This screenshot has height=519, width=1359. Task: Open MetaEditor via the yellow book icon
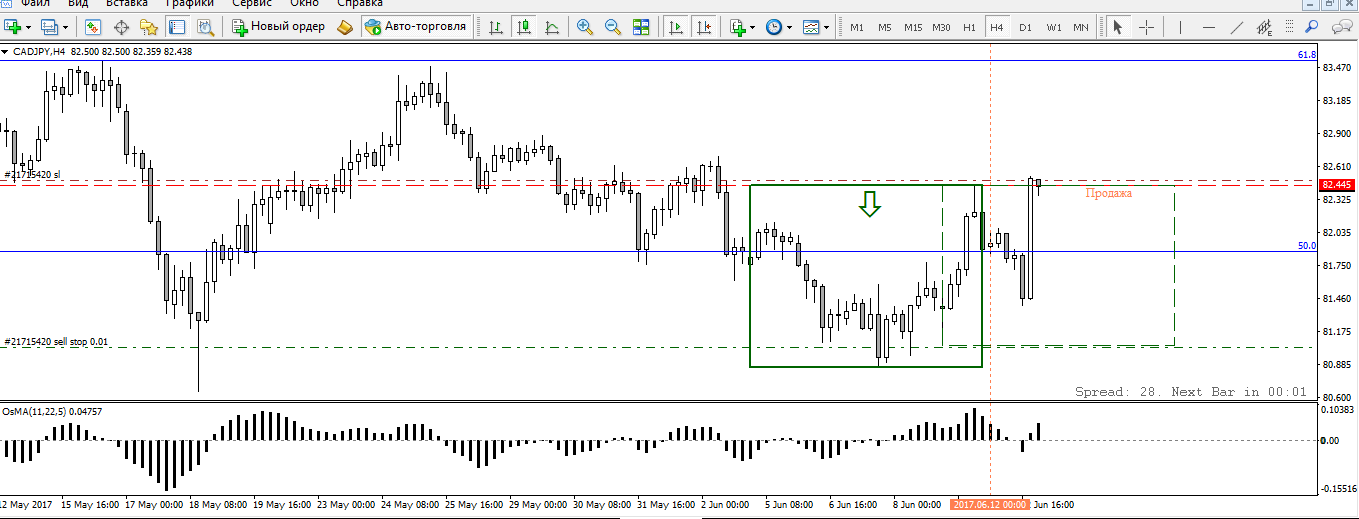click(345, 27)
